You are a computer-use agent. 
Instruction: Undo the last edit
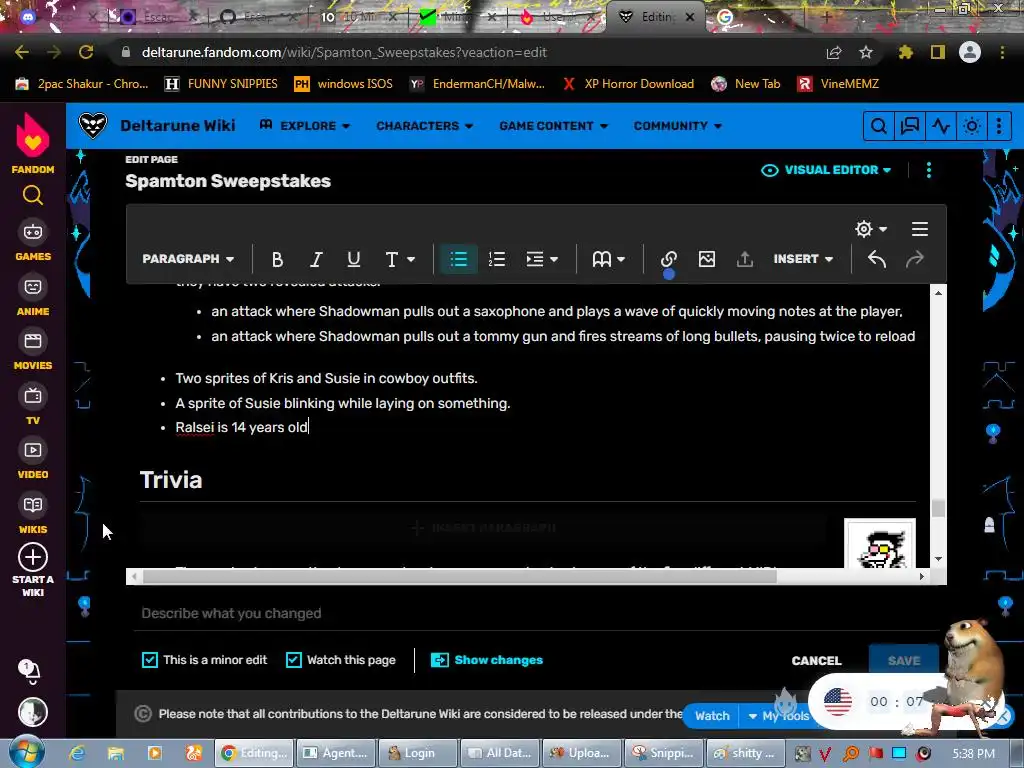[x=876, y=259]
